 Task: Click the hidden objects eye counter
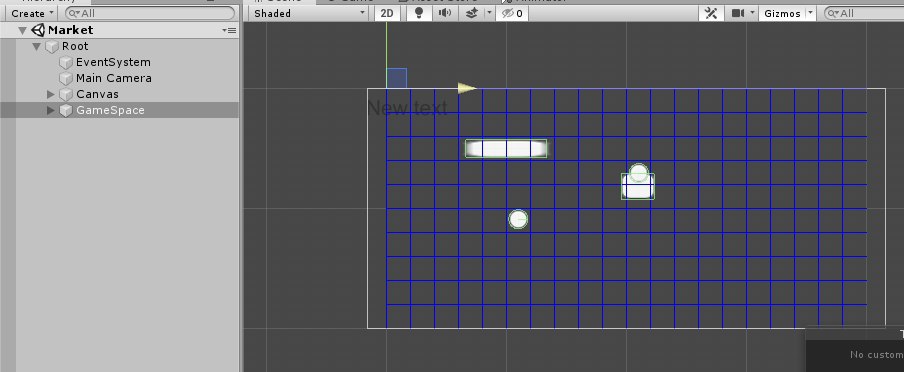click(x=512, y=13)
